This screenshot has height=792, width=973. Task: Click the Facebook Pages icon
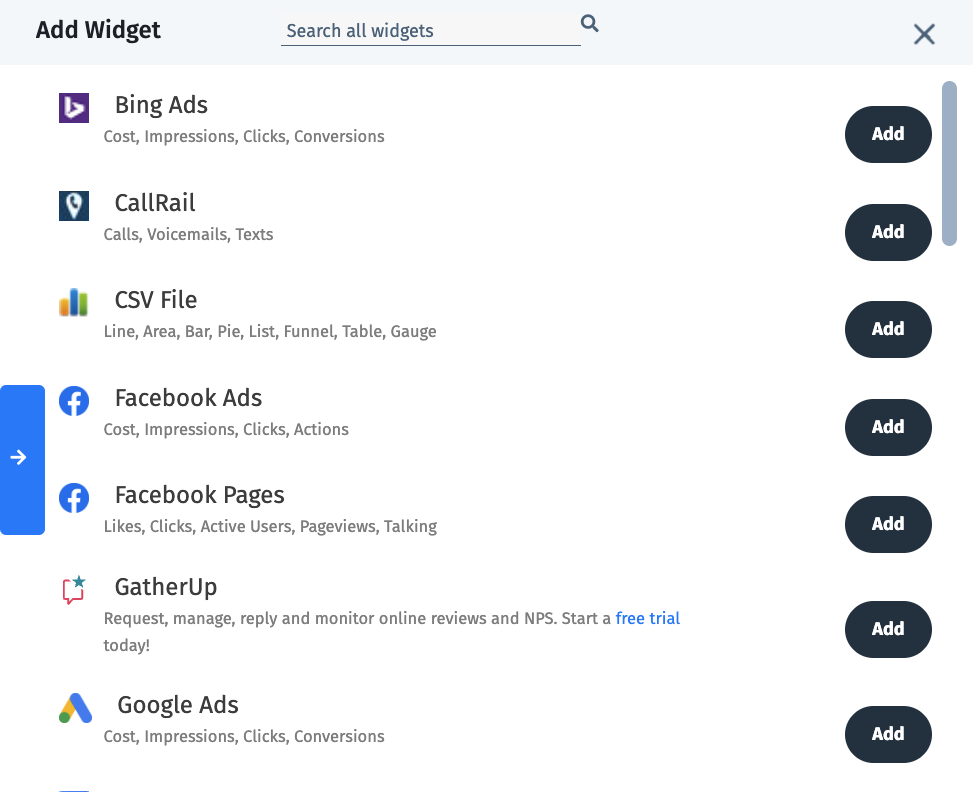point(73,498)
